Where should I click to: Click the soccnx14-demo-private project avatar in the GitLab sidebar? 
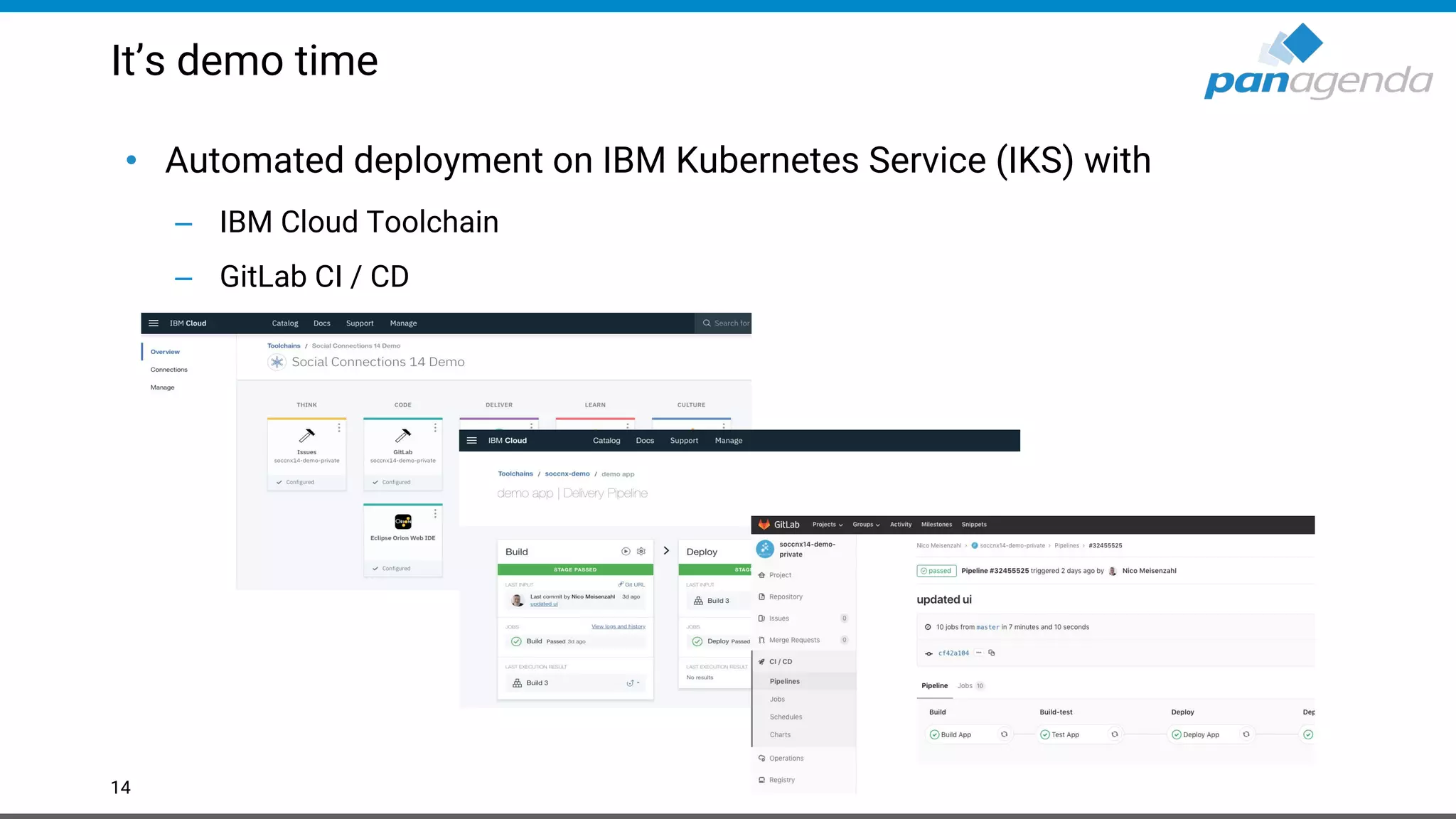[x=765, y=549]
